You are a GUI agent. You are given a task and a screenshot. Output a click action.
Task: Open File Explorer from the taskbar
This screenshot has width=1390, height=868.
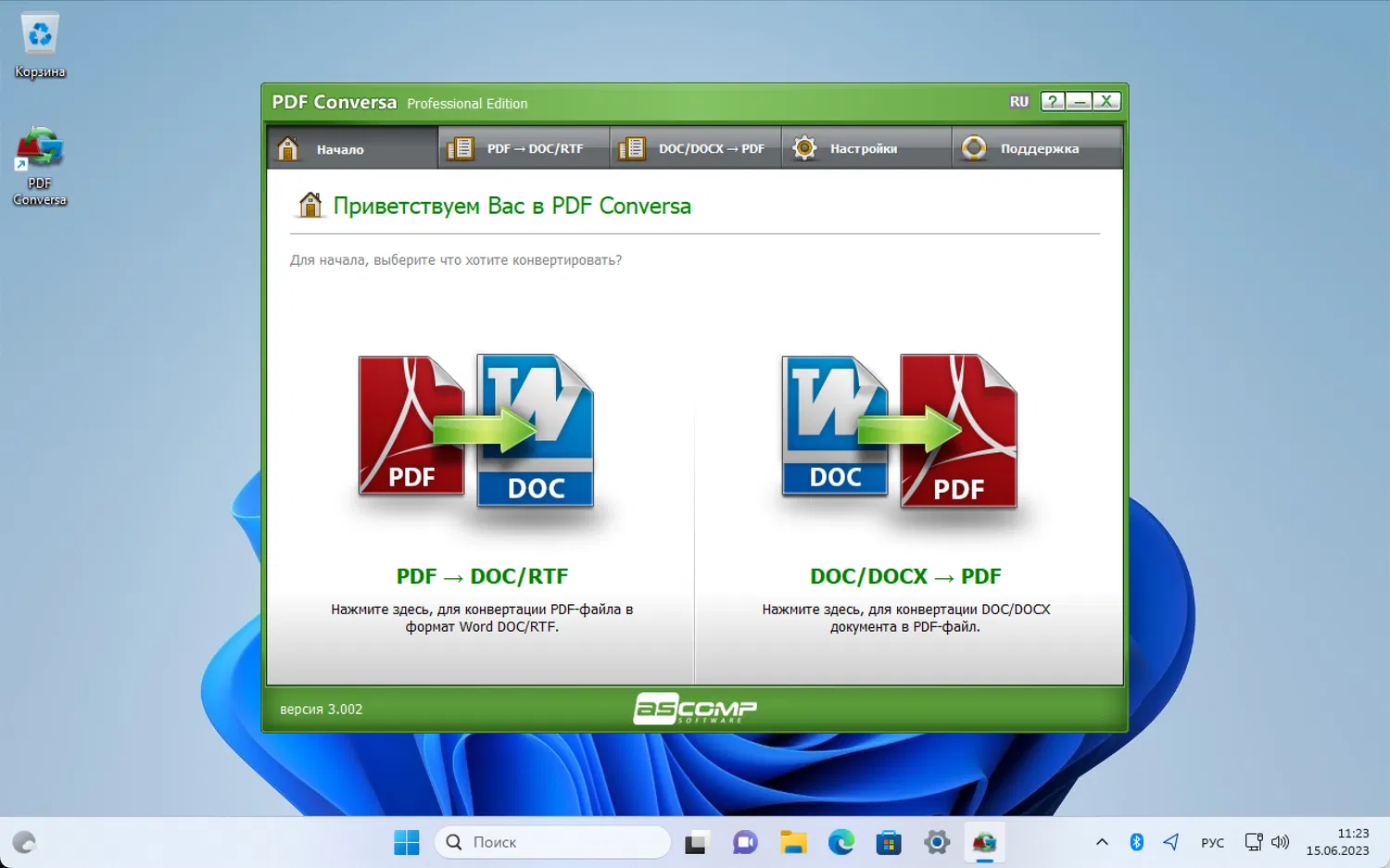click(x=793, y=842)
